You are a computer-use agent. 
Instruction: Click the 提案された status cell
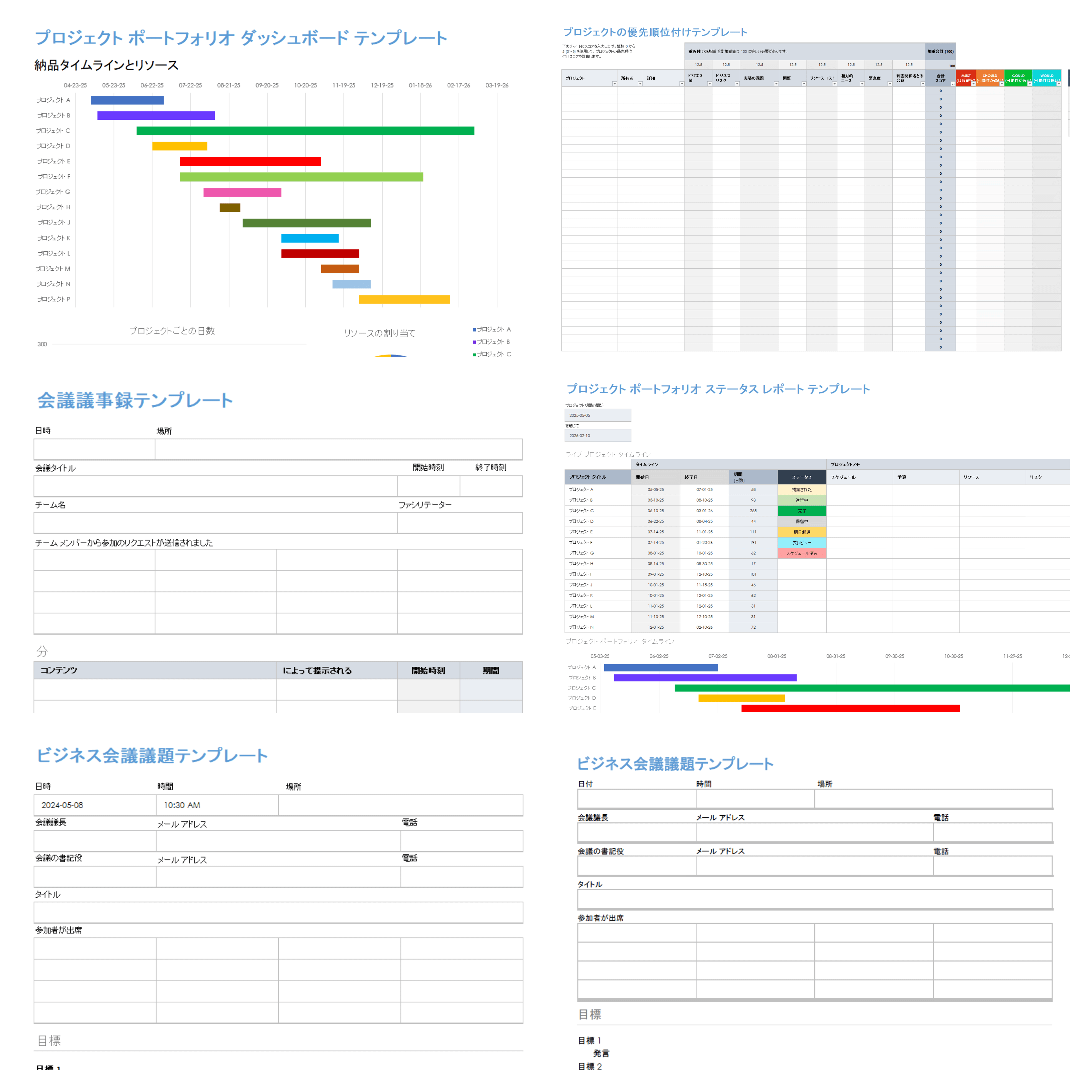tap(802, 489)
